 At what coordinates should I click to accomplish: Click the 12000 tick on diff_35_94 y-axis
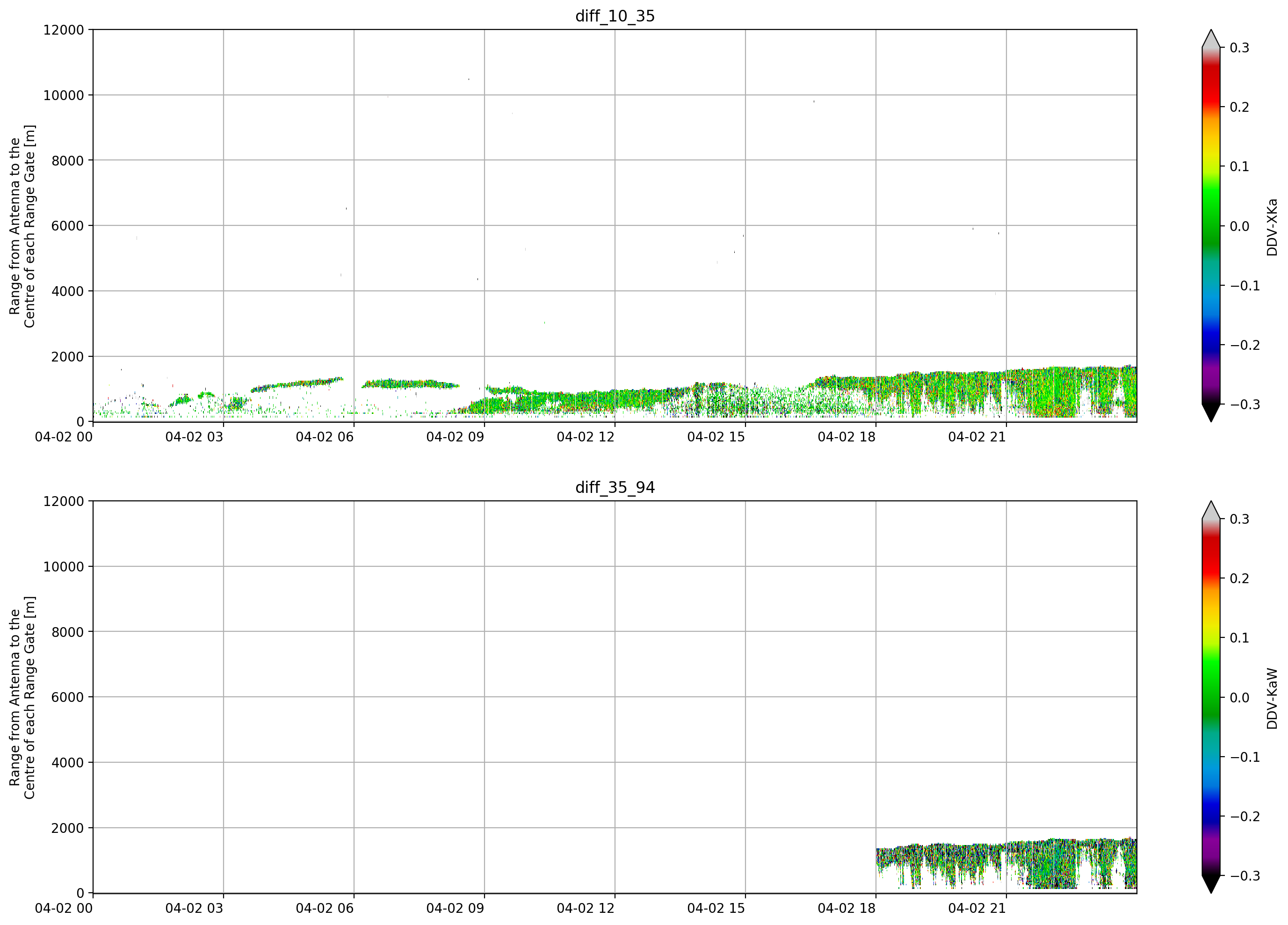point(64,501)
